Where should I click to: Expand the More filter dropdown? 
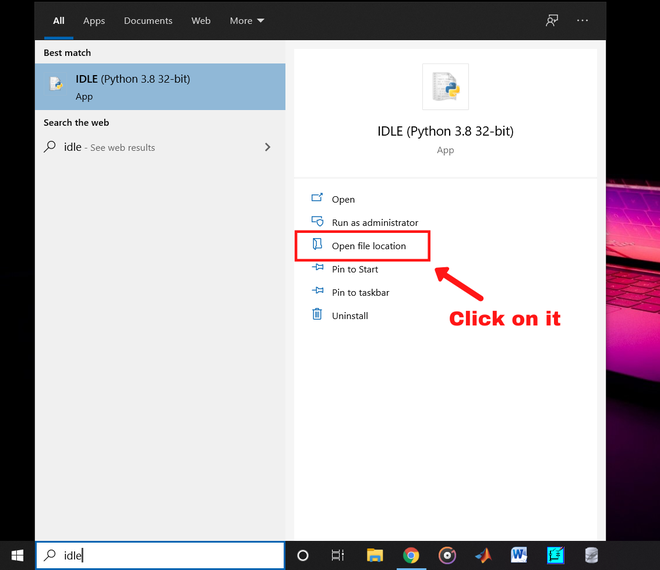pos(247,21)
